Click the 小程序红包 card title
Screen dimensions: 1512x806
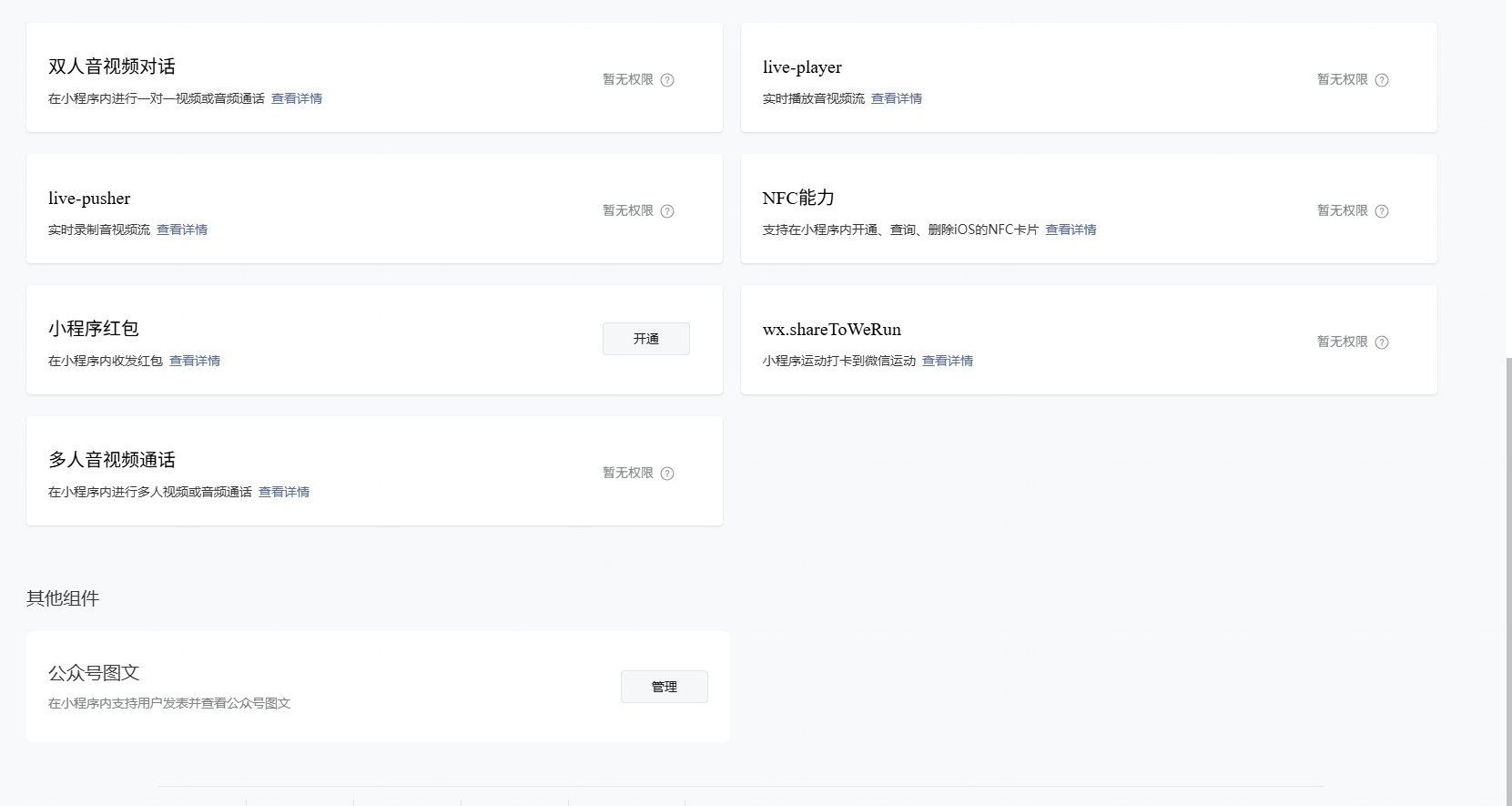94,329
